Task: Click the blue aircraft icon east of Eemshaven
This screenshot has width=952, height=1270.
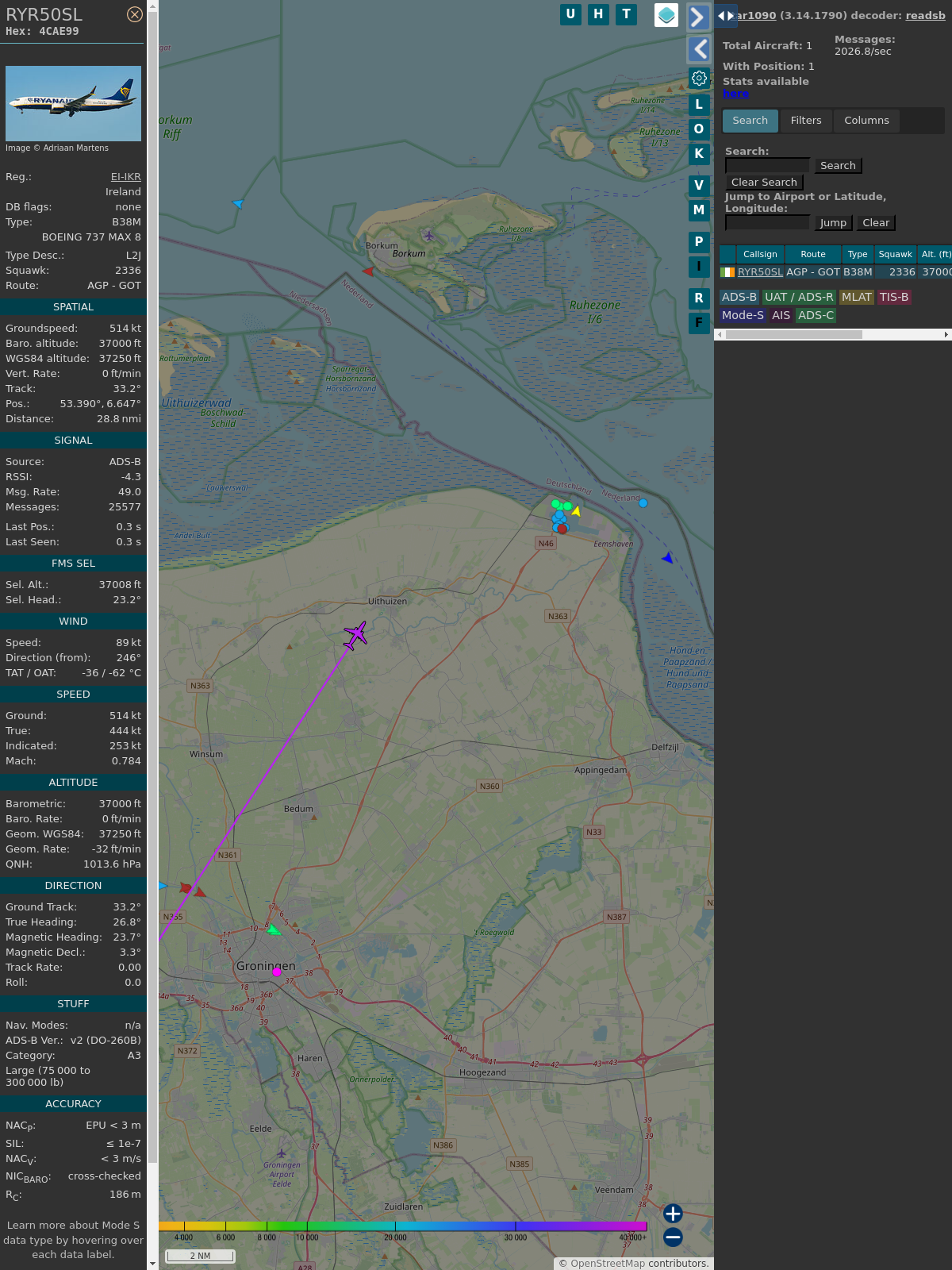Action: click(x=667, y=558)
